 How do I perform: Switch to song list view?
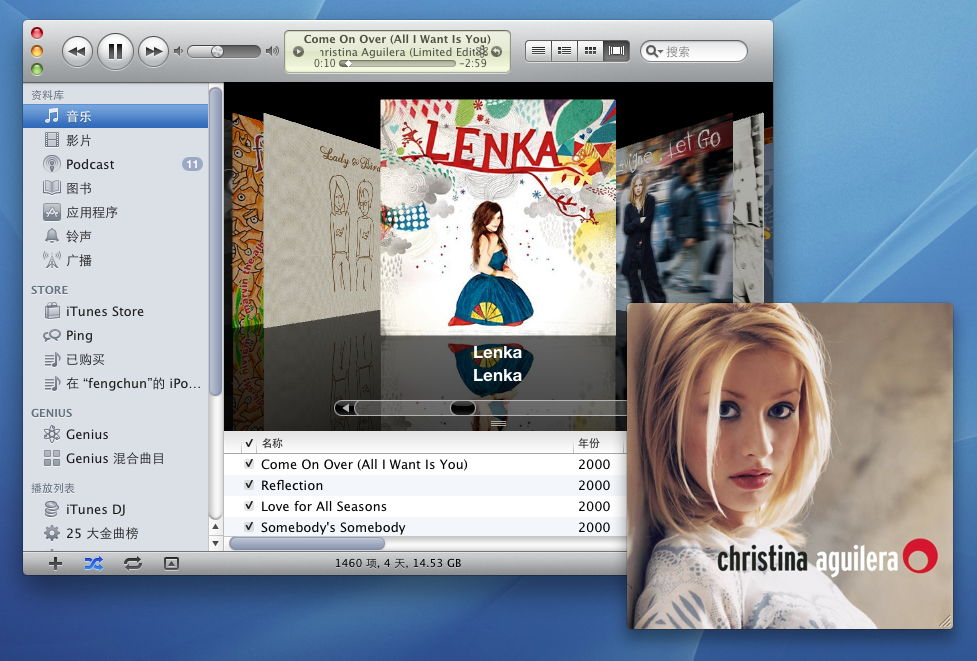539,50
